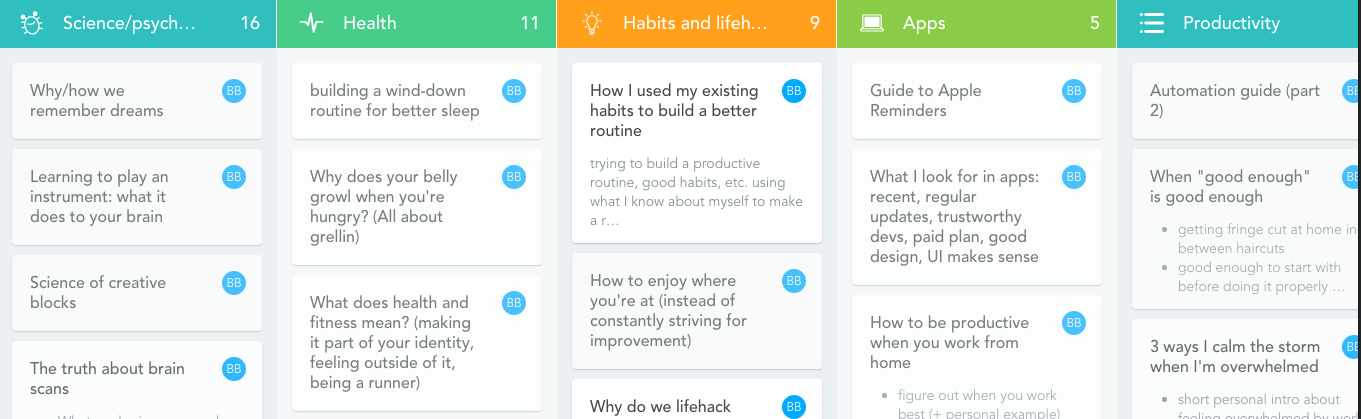The image size is (1361, 419).
Task: Click the card count 11 on Health column
Action: point(530,23)
